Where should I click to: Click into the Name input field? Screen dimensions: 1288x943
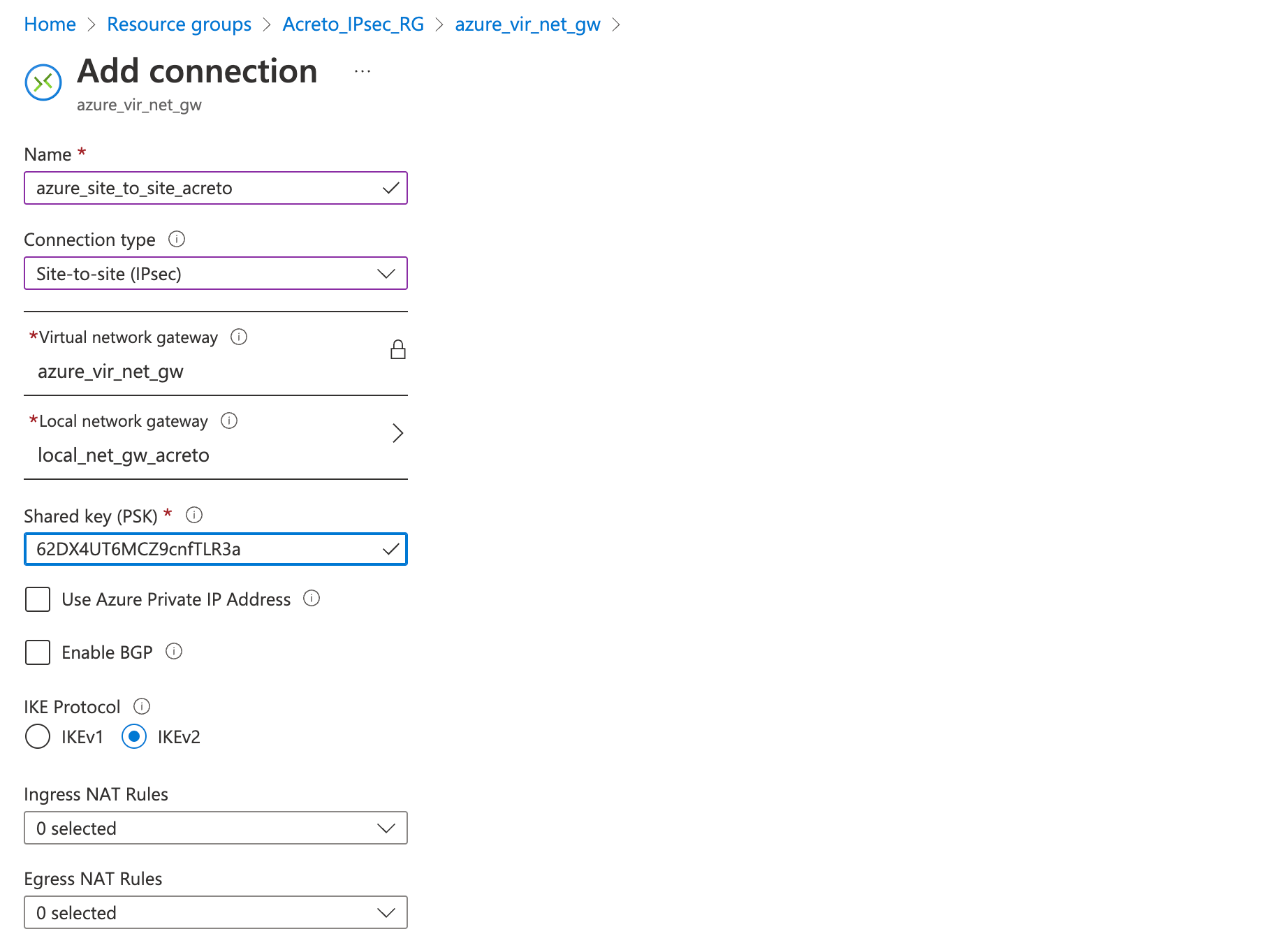pyautogui.click(x=216, y=188)
